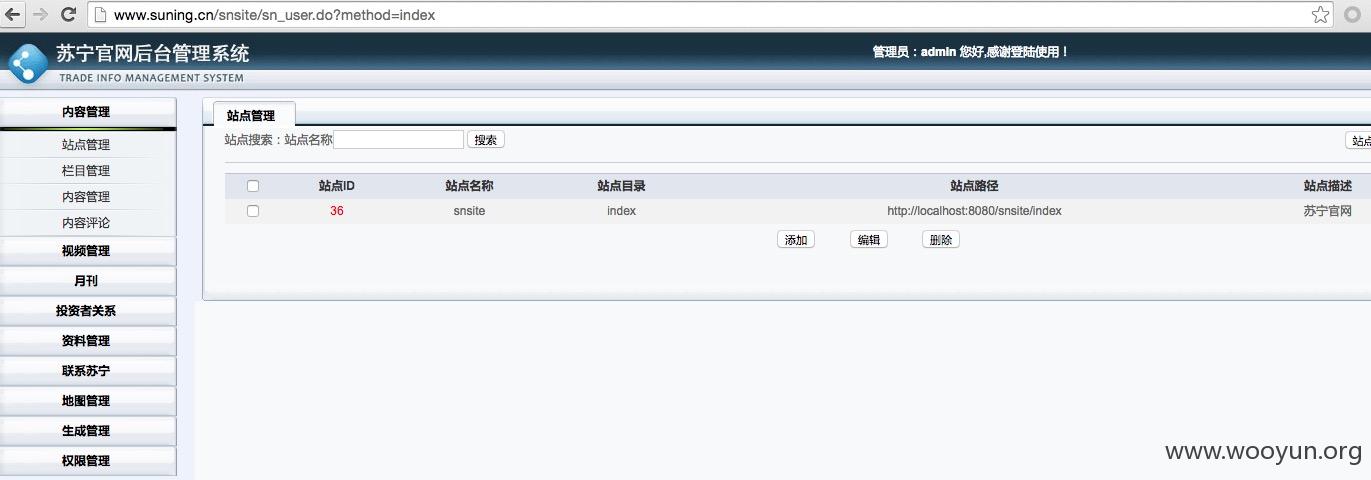Expand the 月刊 sidebar section
Screen dimensions: 1371x480
(88, 281)
